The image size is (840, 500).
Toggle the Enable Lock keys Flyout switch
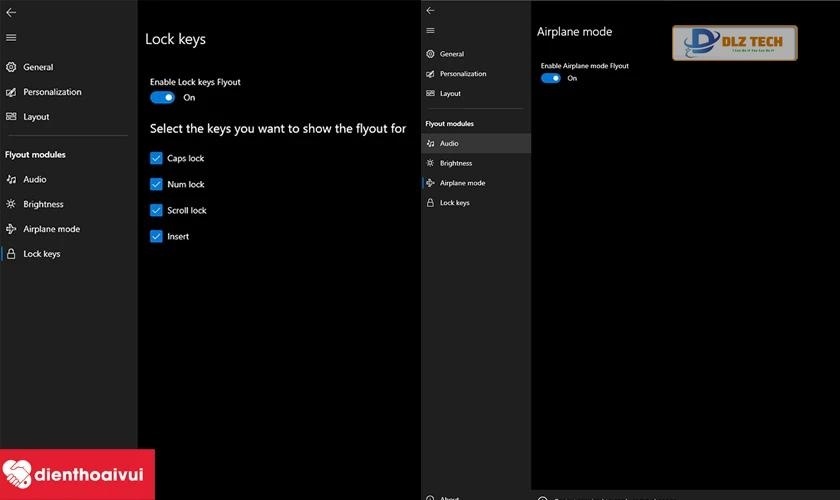[162, 98]
